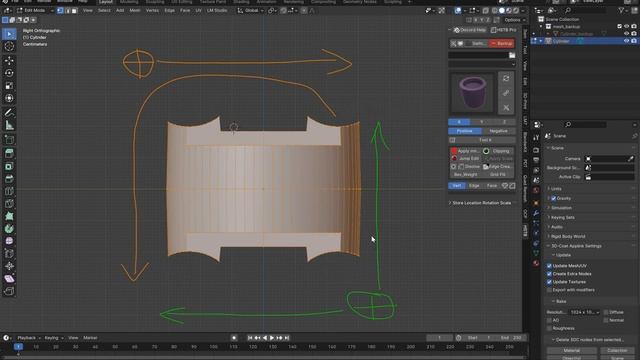The image size is (640, 360).
Task: Select the Poly Build tool
Action: pyautogui.click(x=9, y=216)
